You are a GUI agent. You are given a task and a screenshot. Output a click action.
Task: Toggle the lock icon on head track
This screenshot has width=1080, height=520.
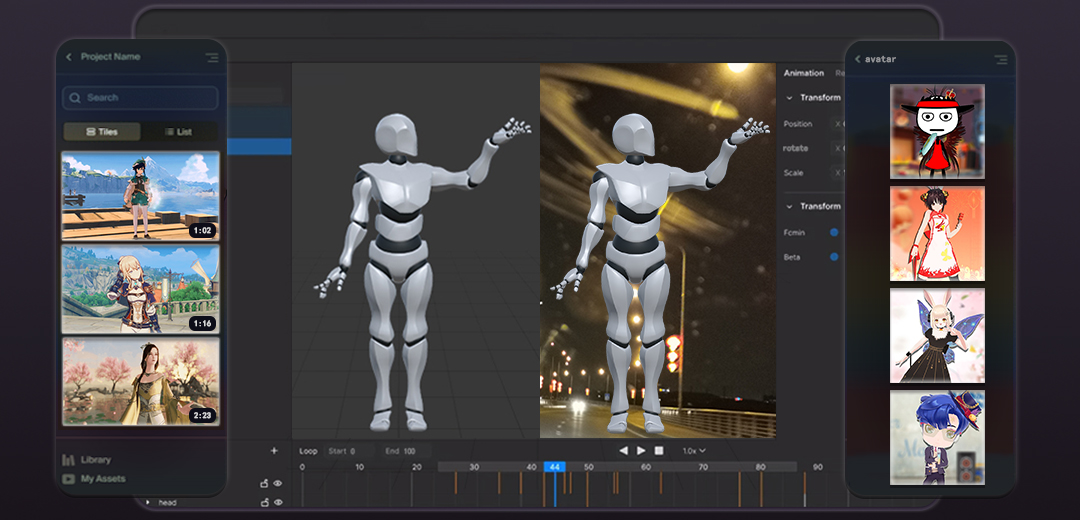click(x=264, y=502)
